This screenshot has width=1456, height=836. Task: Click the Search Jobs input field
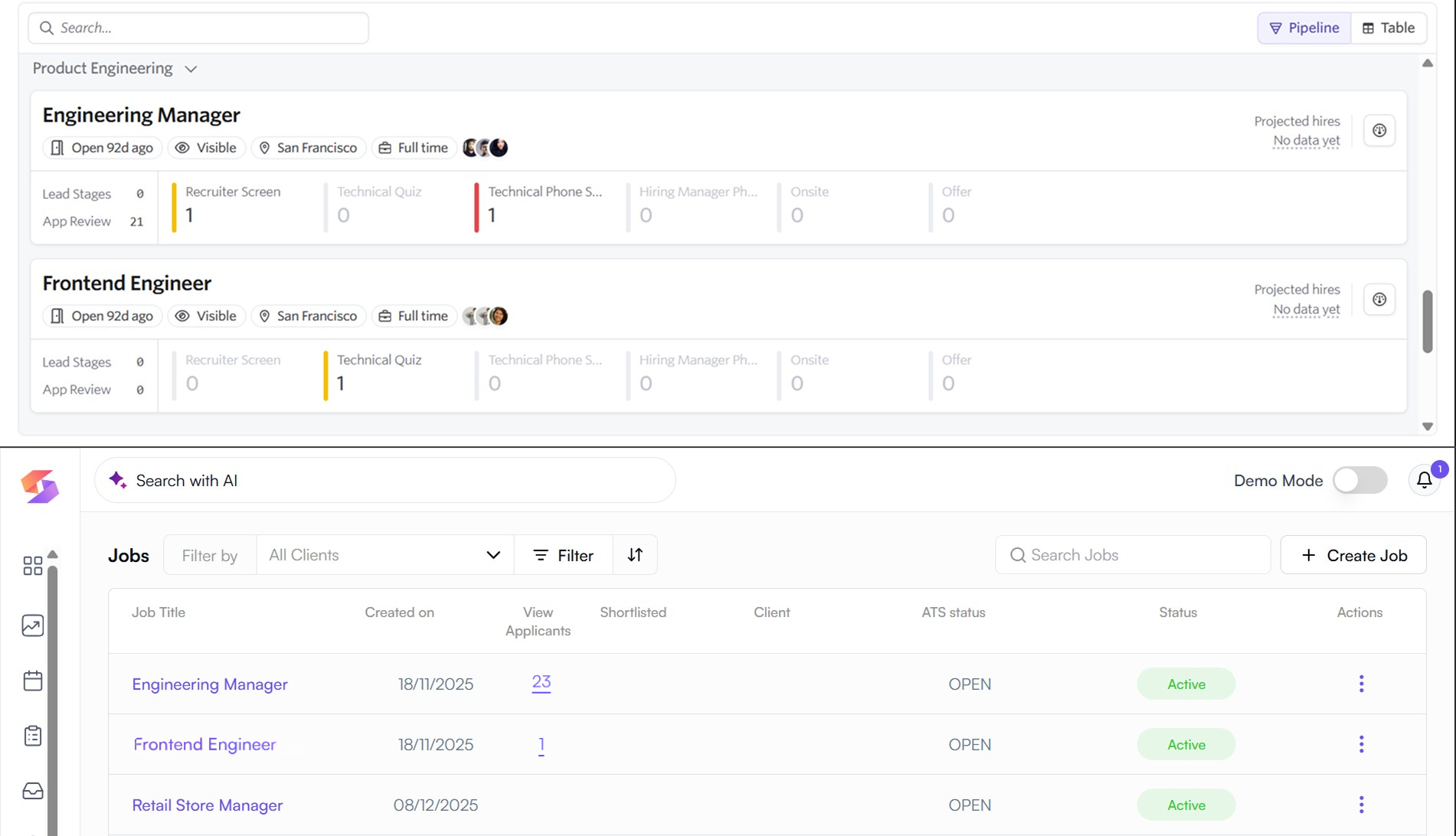pos(1133,555)
